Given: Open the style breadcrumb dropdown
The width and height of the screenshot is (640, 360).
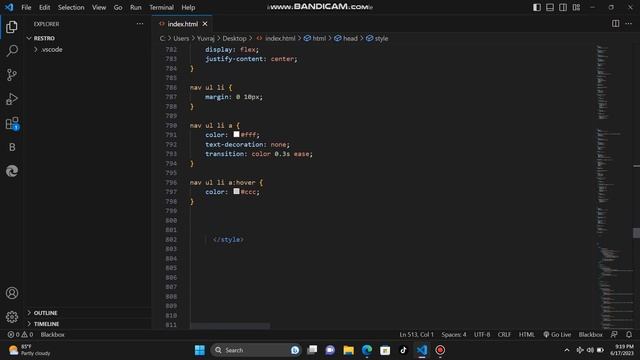Looking at the screenshot, I should [x=377, y=38].
